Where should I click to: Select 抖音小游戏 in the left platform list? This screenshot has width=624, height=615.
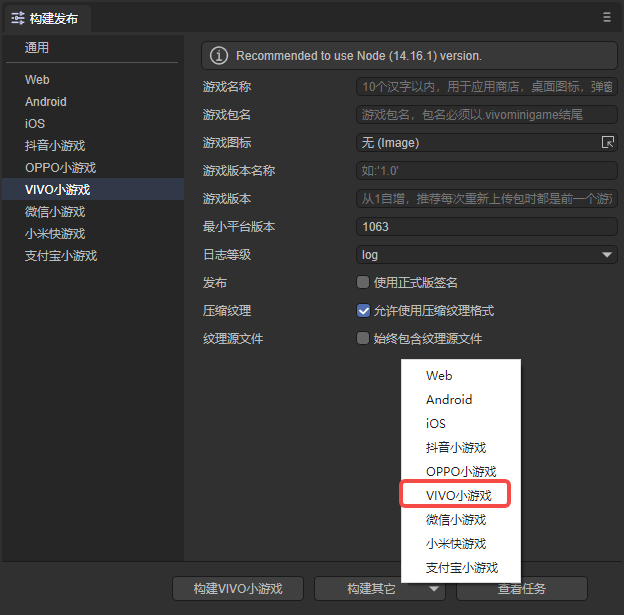93,145
